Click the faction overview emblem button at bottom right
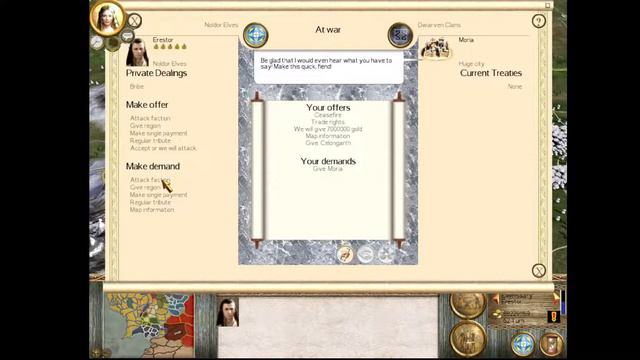The height and width of the screenshot is (360, 640). click(523, 344)
